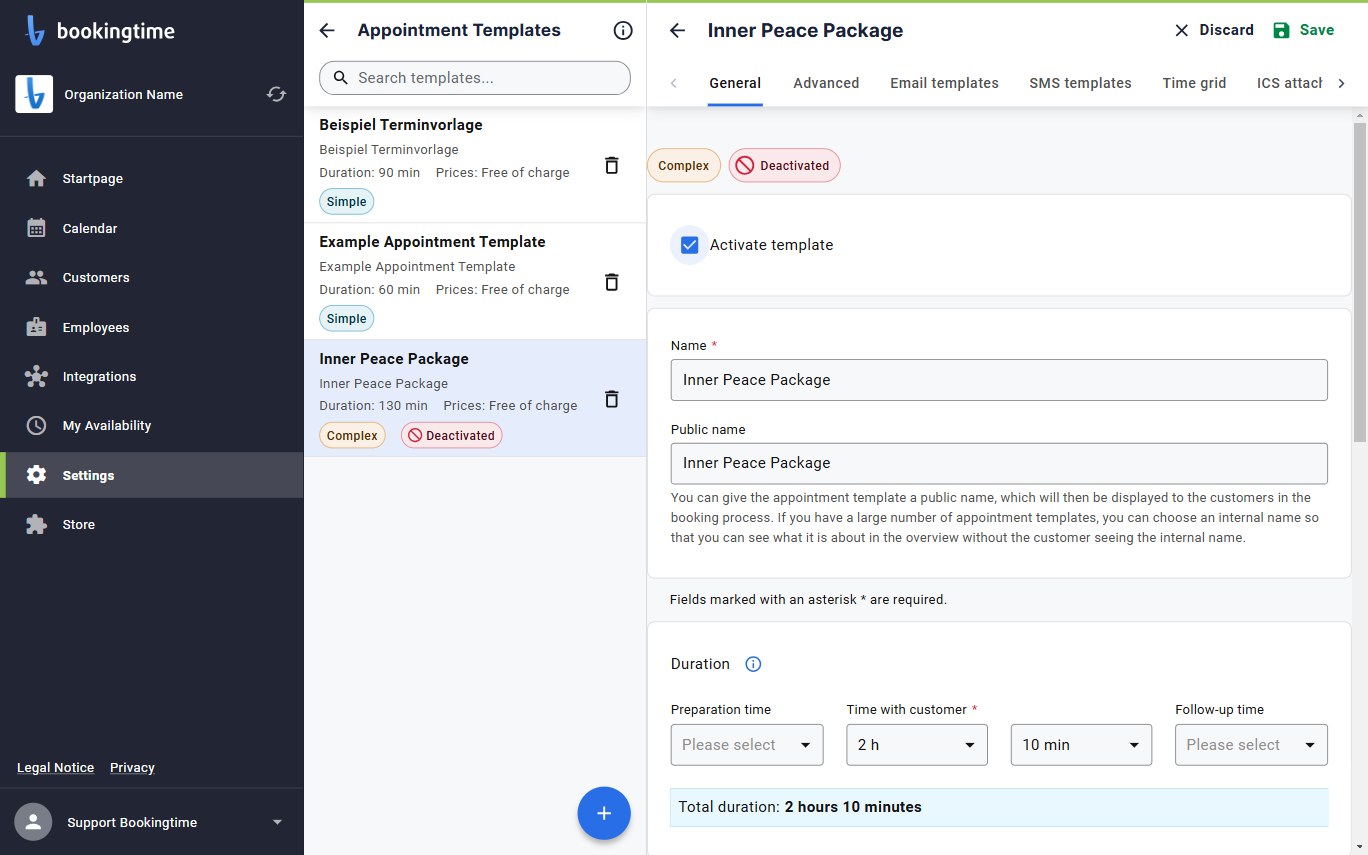Open the 2 h hours dropdown

point(917,745)
